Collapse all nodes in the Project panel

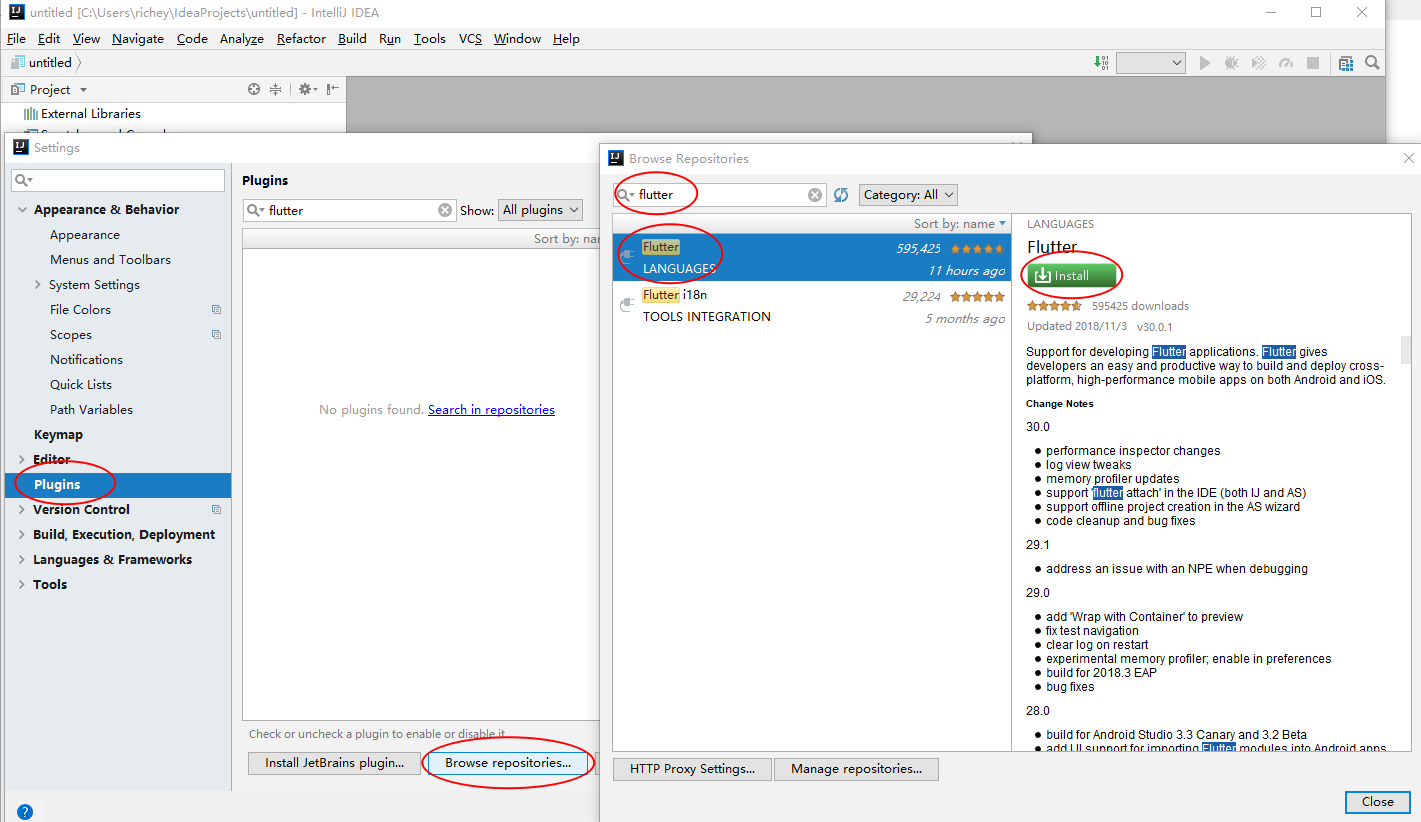tap(276, 89)
